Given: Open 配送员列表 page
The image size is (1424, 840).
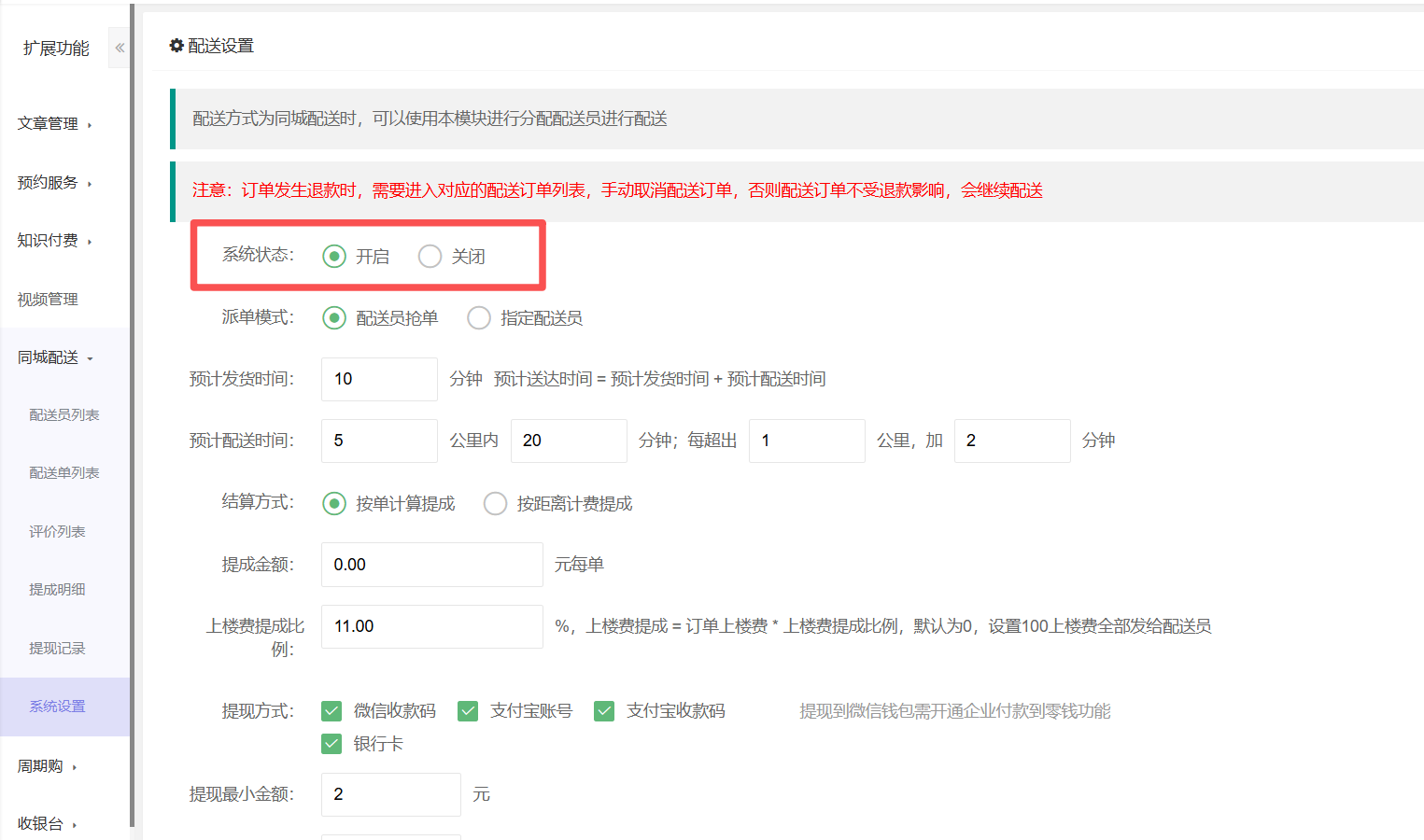Looking at the screenshot, I should click(x=63, y=415).
